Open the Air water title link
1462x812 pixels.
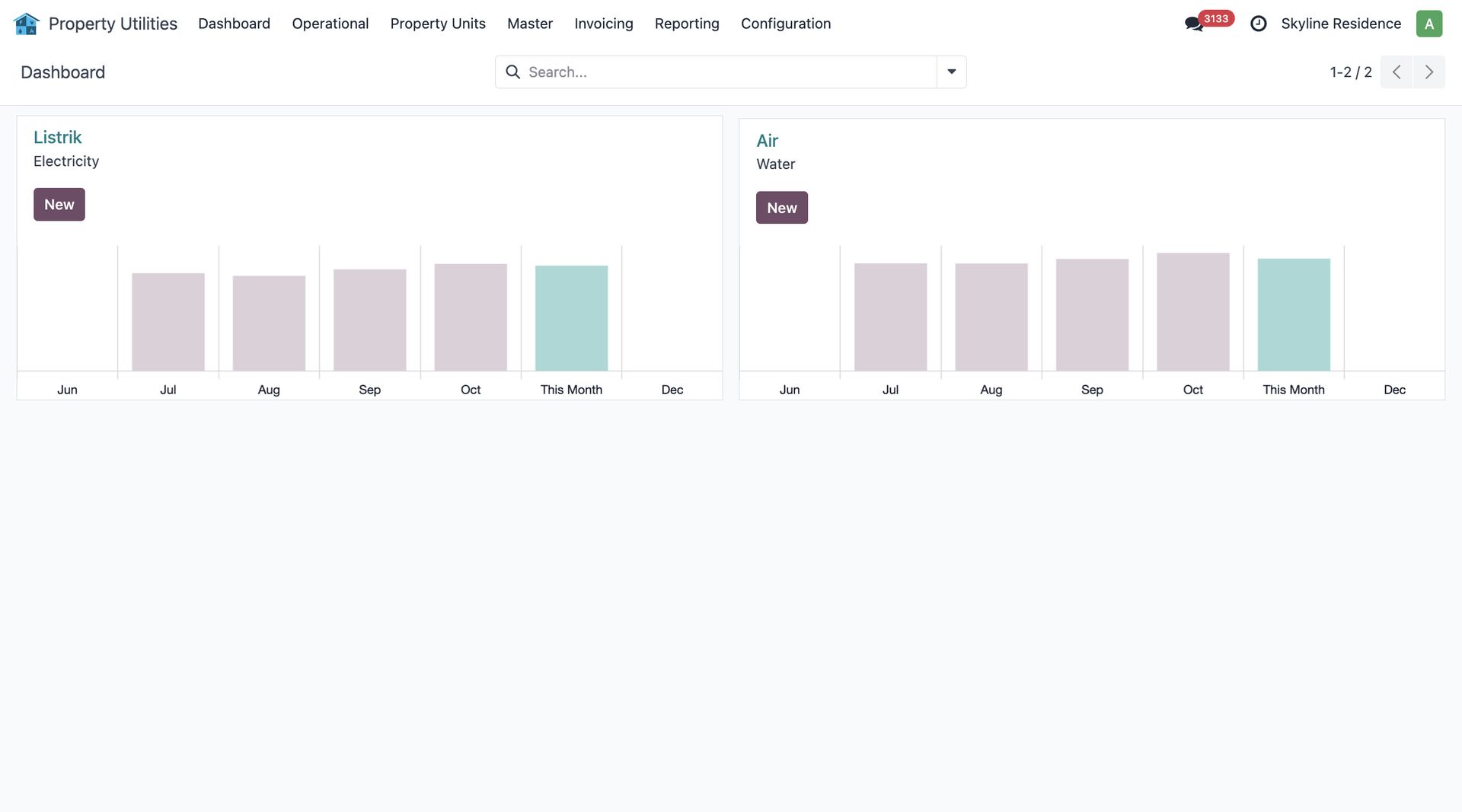tap(767, 141)
